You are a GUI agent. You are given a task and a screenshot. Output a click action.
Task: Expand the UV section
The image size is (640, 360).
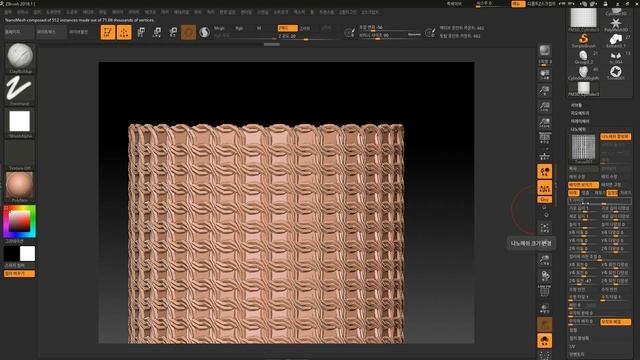pyautogui.click(x=572, y=347)
